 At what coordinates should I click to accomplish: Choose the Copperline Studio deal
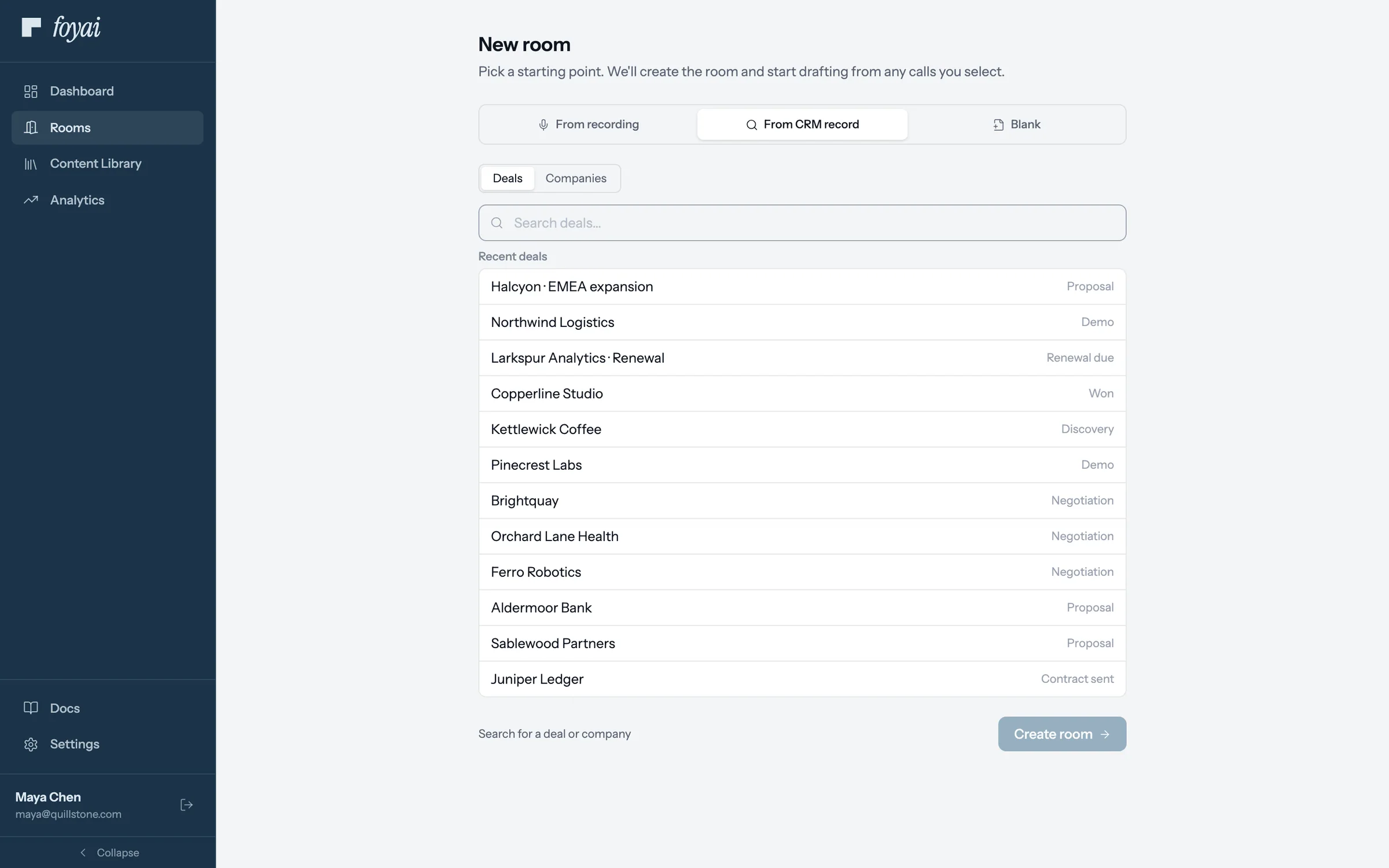point(802,393)
